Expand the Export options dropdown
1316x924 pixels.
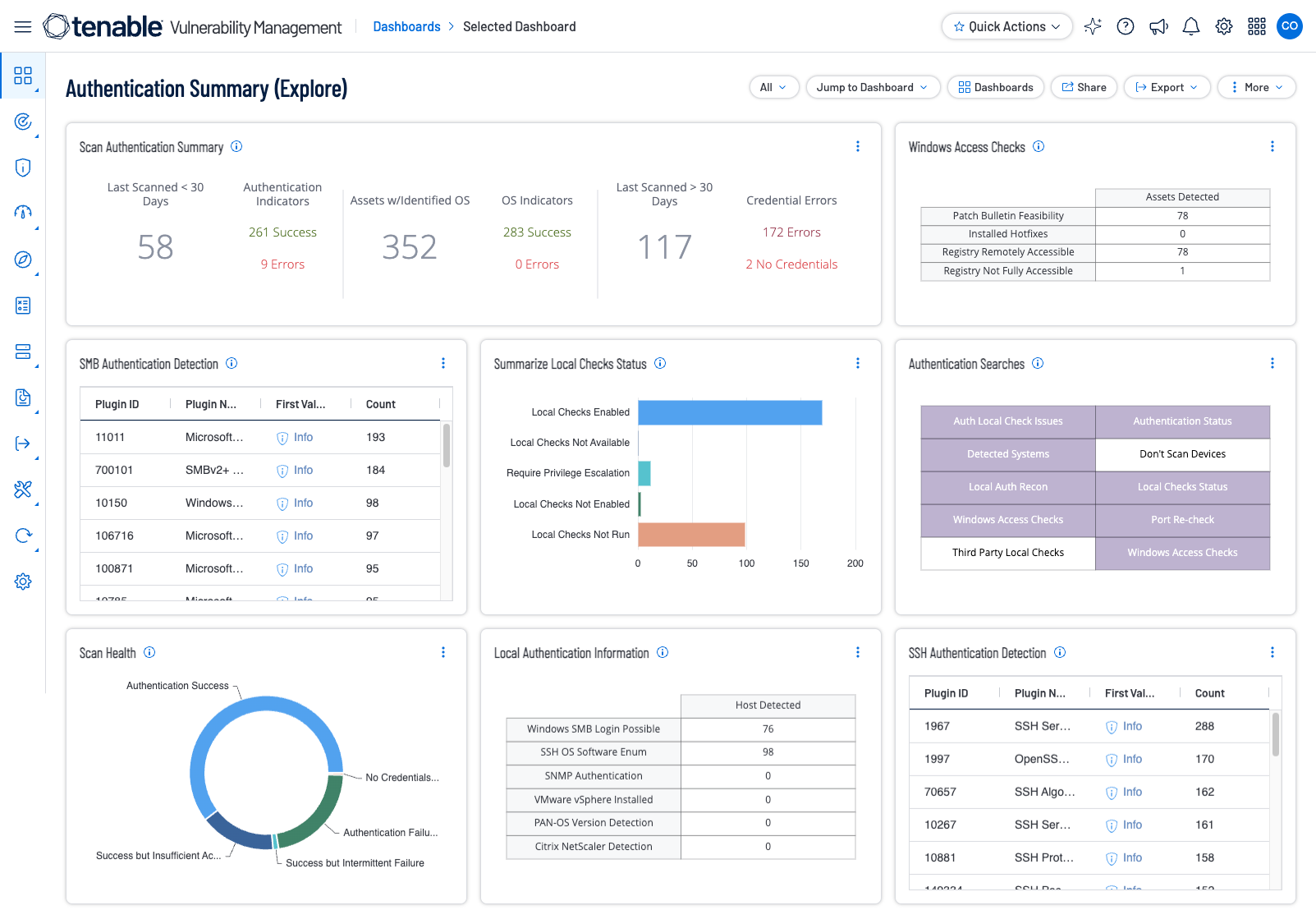(1167, 87)
